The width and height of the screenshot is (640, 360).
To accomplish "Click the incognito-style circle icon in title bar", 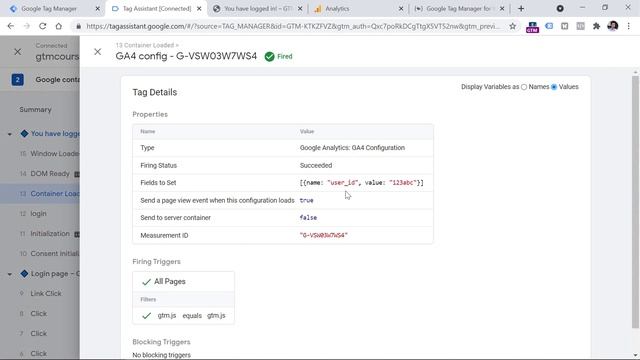I will coord(560,9).
